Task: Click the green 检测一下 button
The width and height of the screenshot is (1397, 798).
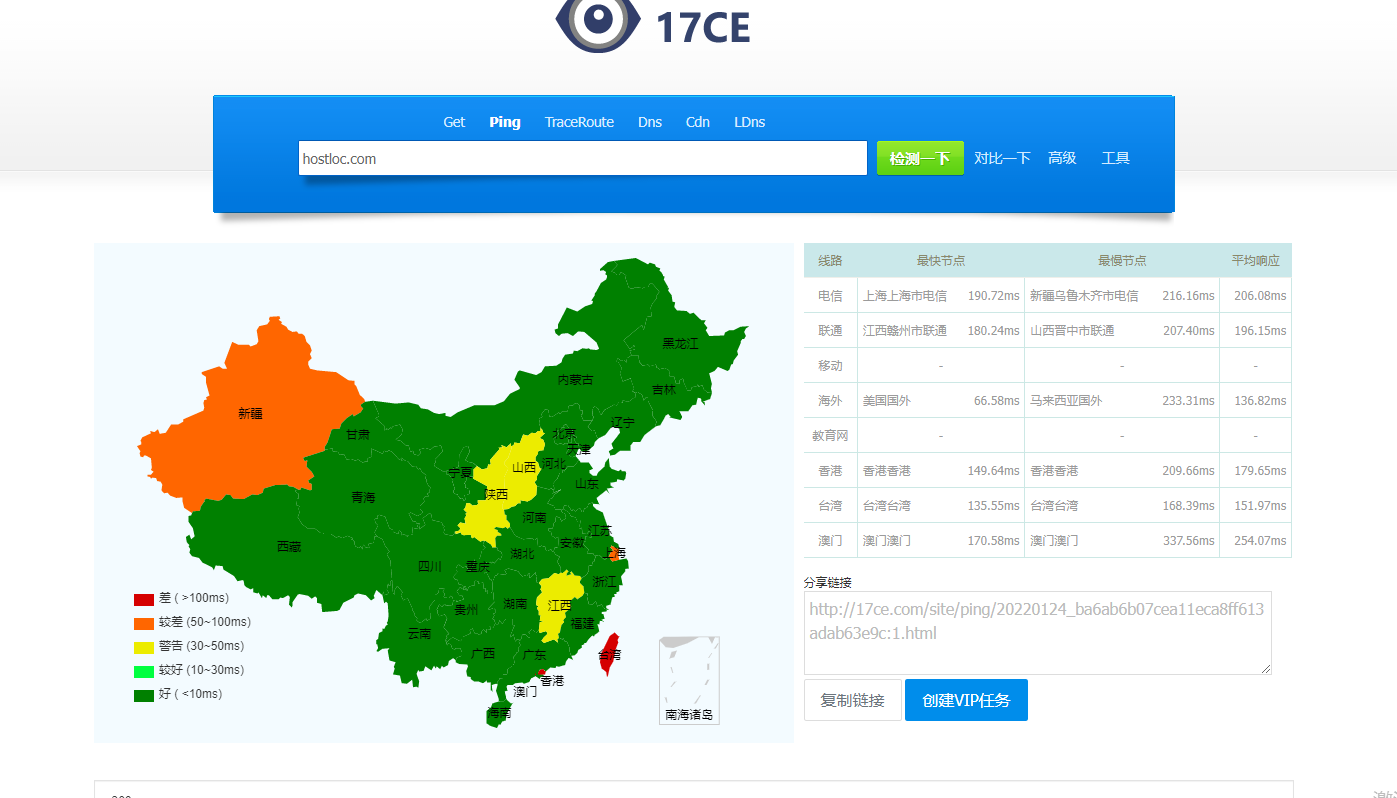Action: tap(920, 158)
